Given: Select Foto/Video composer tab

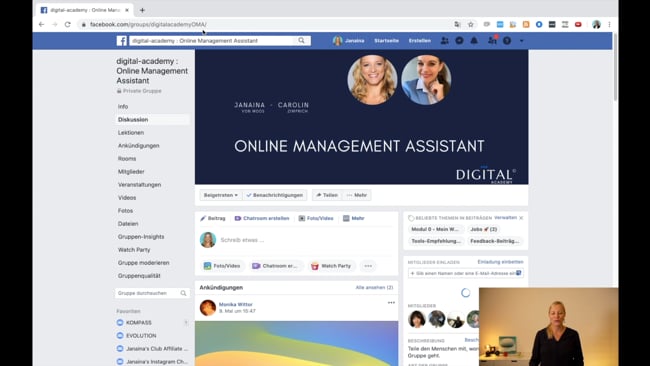Looking at the screenshot, I should (x=316, y=218).
